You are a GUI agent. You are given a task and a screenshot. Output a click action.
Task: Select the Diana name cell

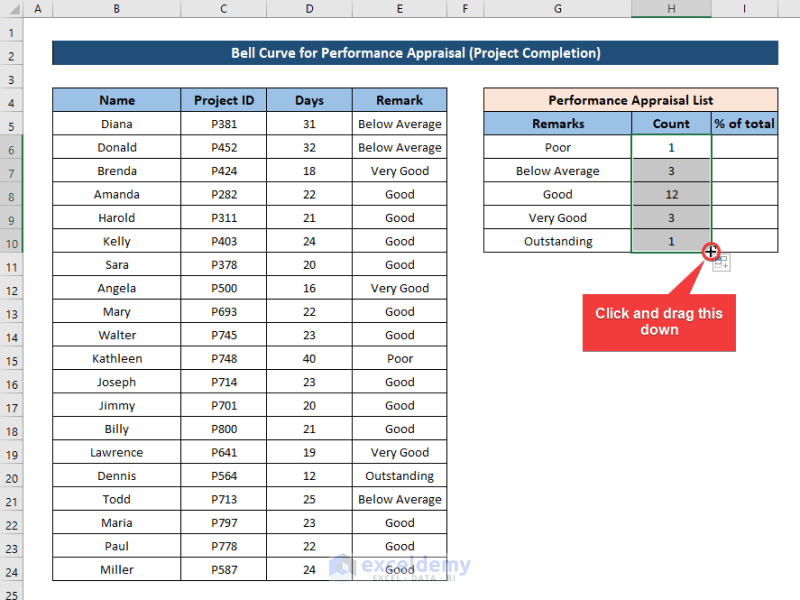(x=116, y=124)
